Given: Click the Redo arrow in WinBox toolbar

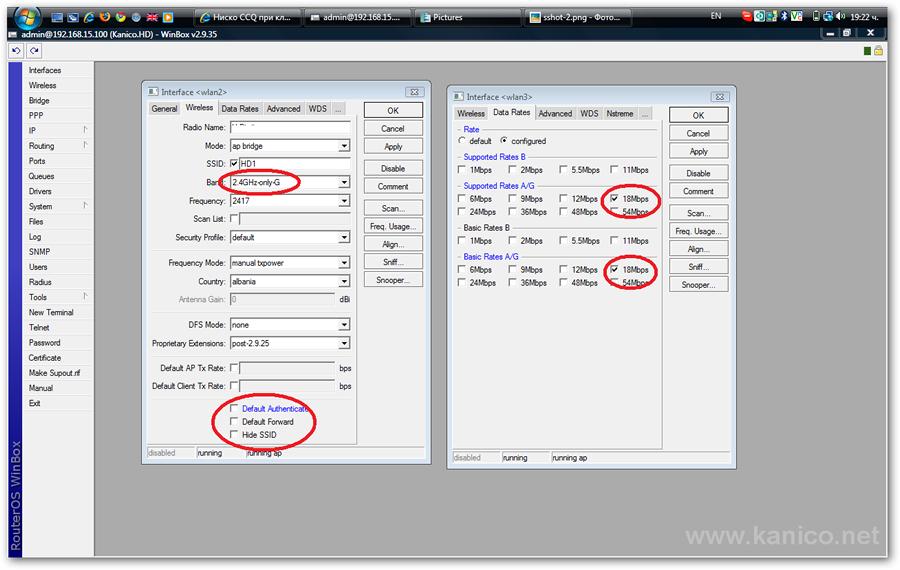Looking at the screenshot, I should (34, 50).
